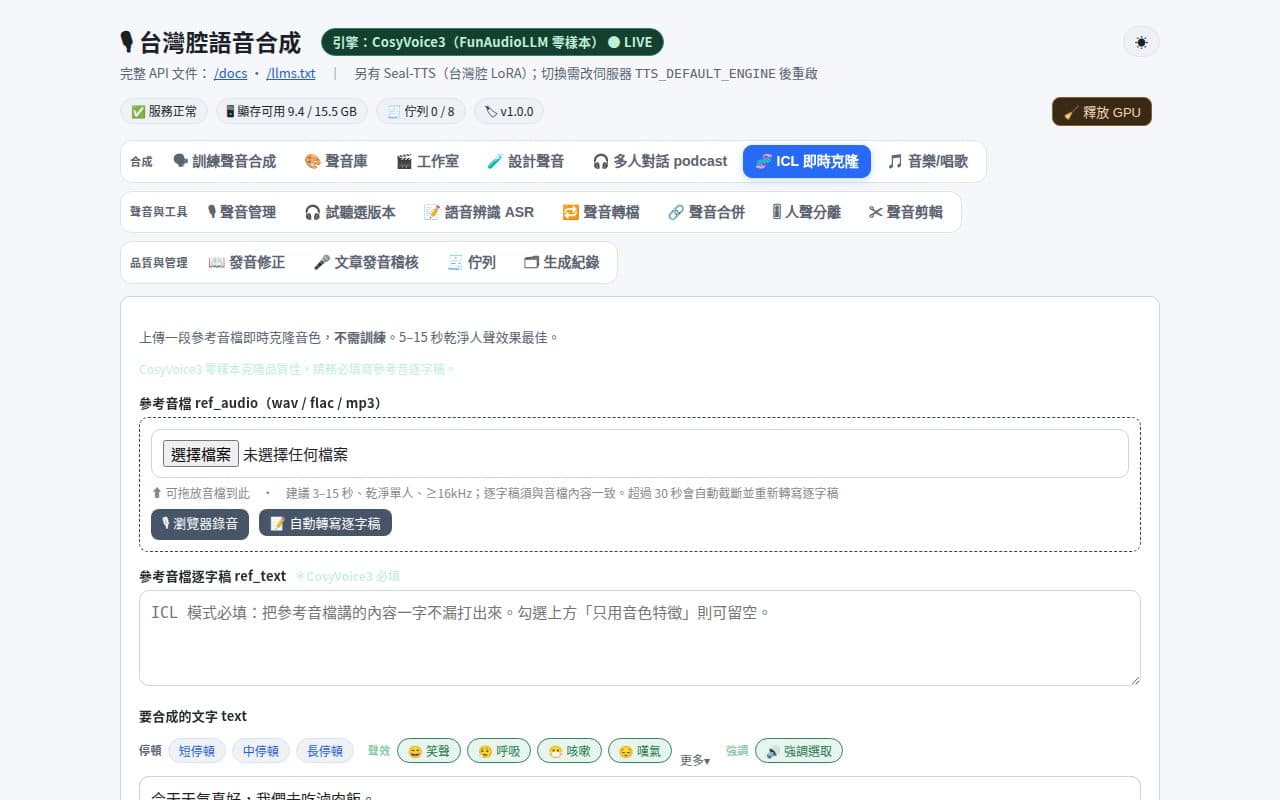1280x800 pixels.
Task: Insert the 咳嗽 sound effect
Action: tap(569, 751)
